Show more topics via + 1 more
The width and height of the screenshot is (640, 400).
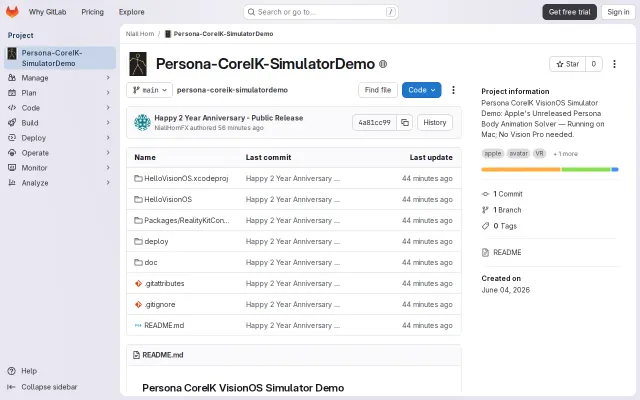(x=565, y=154)
